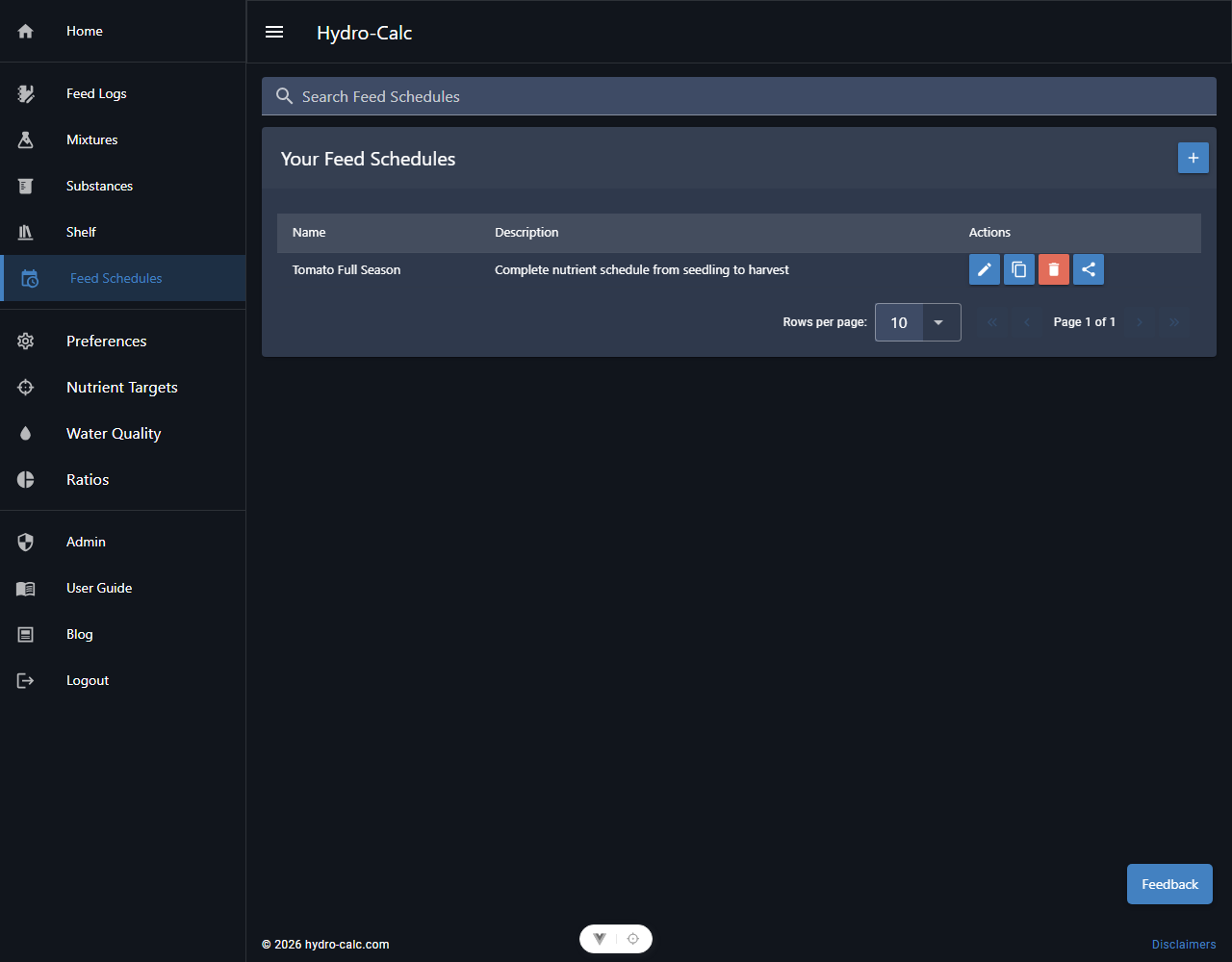Viewport: 1232px width, 962px height.
Task: Click the Rows per page label
Action: point(825,322)
